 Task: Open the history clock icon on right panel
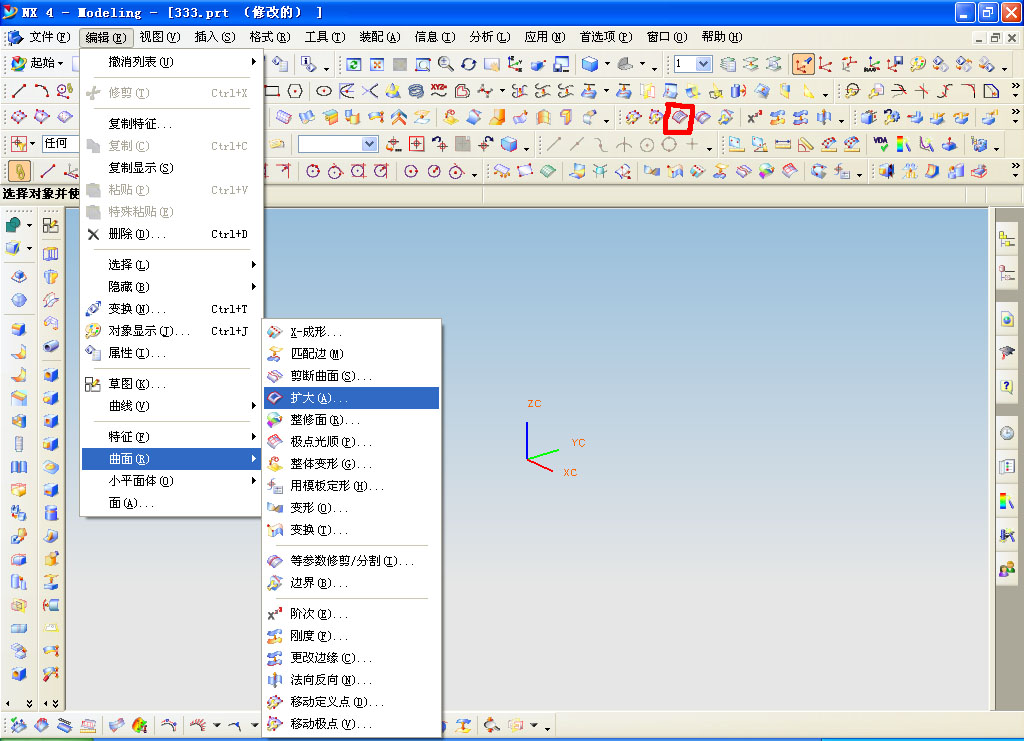click(1006, 433)
